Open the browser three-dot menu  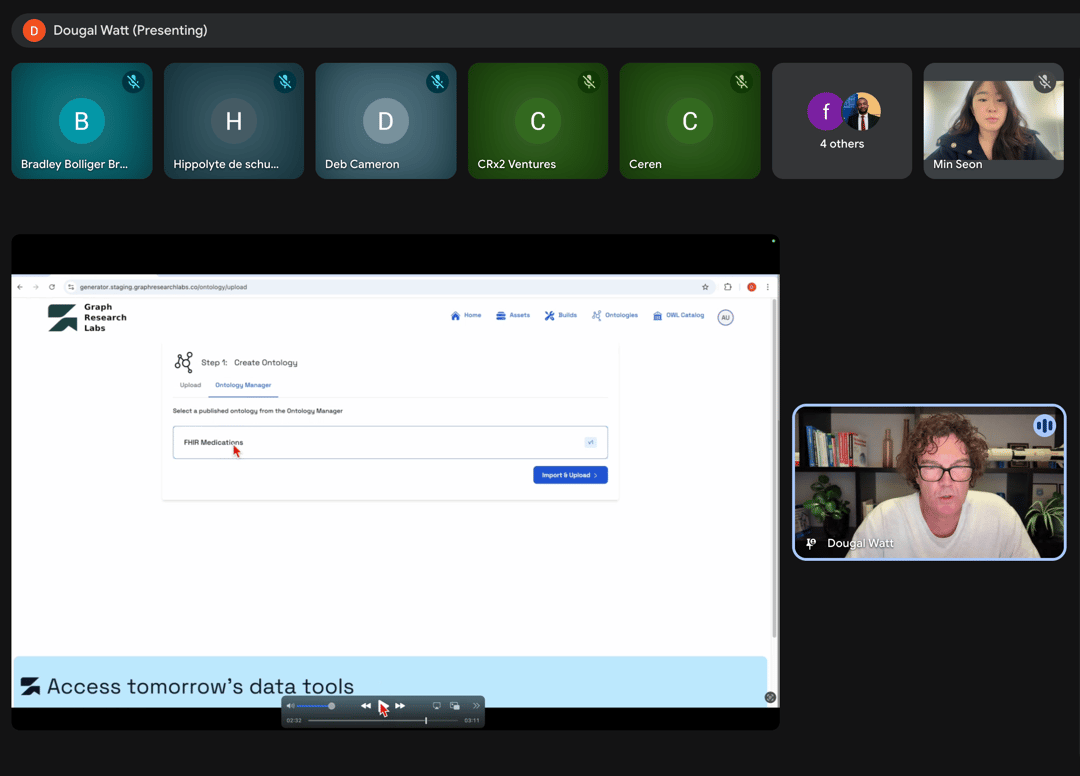point(767,287)
